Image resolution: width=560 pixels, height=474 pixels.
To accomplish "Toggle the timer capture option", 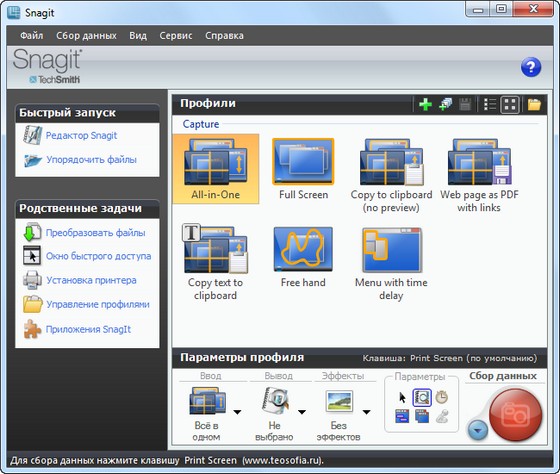I will coord(442,397).
